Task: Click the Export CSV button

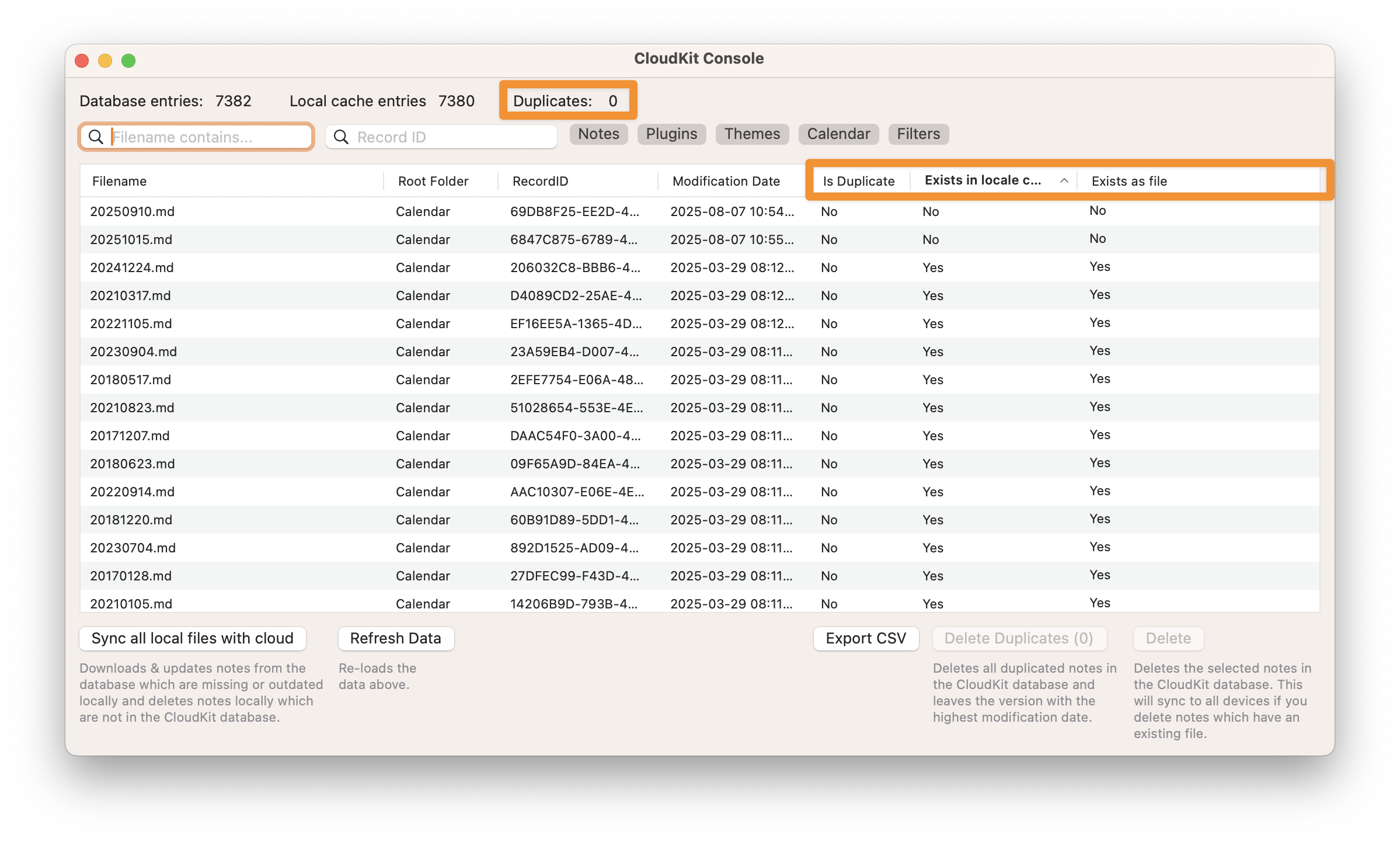Action: (866, 638)
